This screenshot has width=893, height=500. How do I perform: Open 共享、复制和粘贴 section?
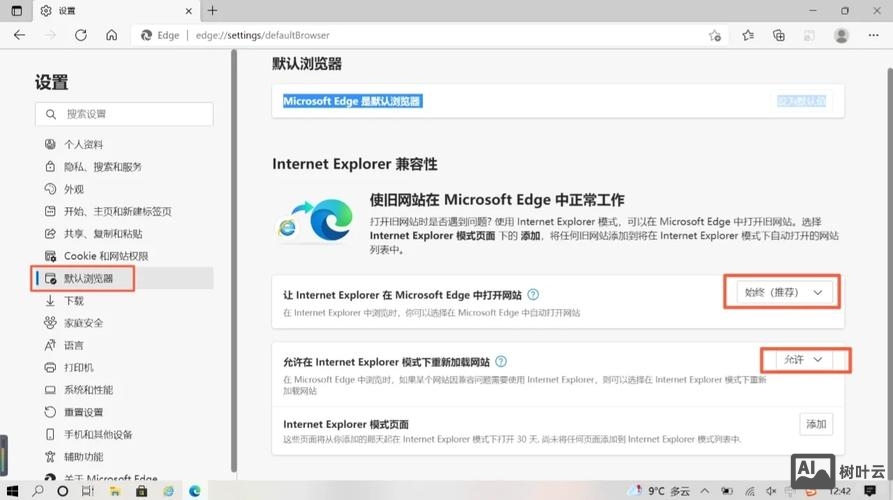click(103, 233)
